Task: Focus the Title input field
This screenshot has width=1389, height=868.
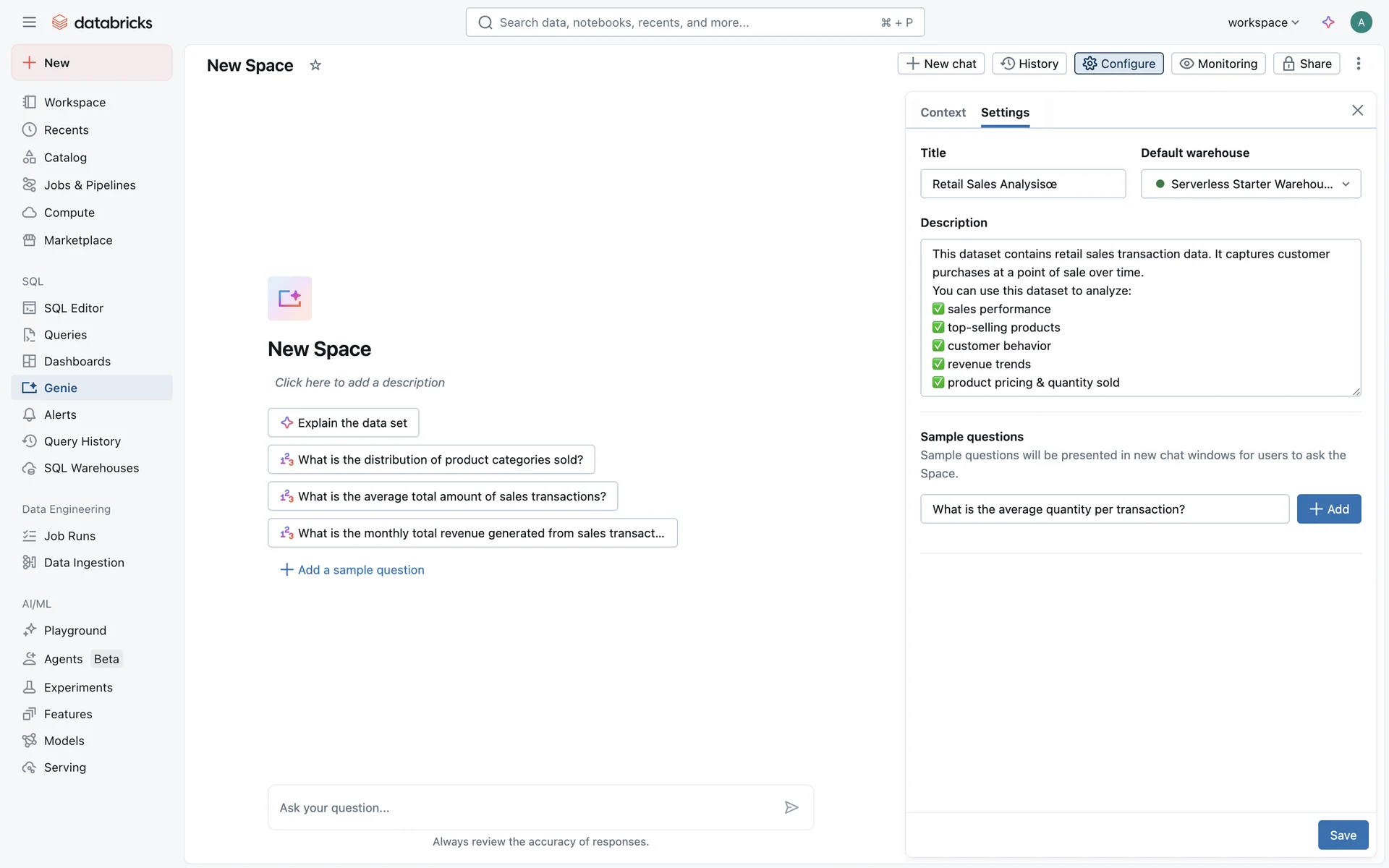Action: pos(1022,184)
